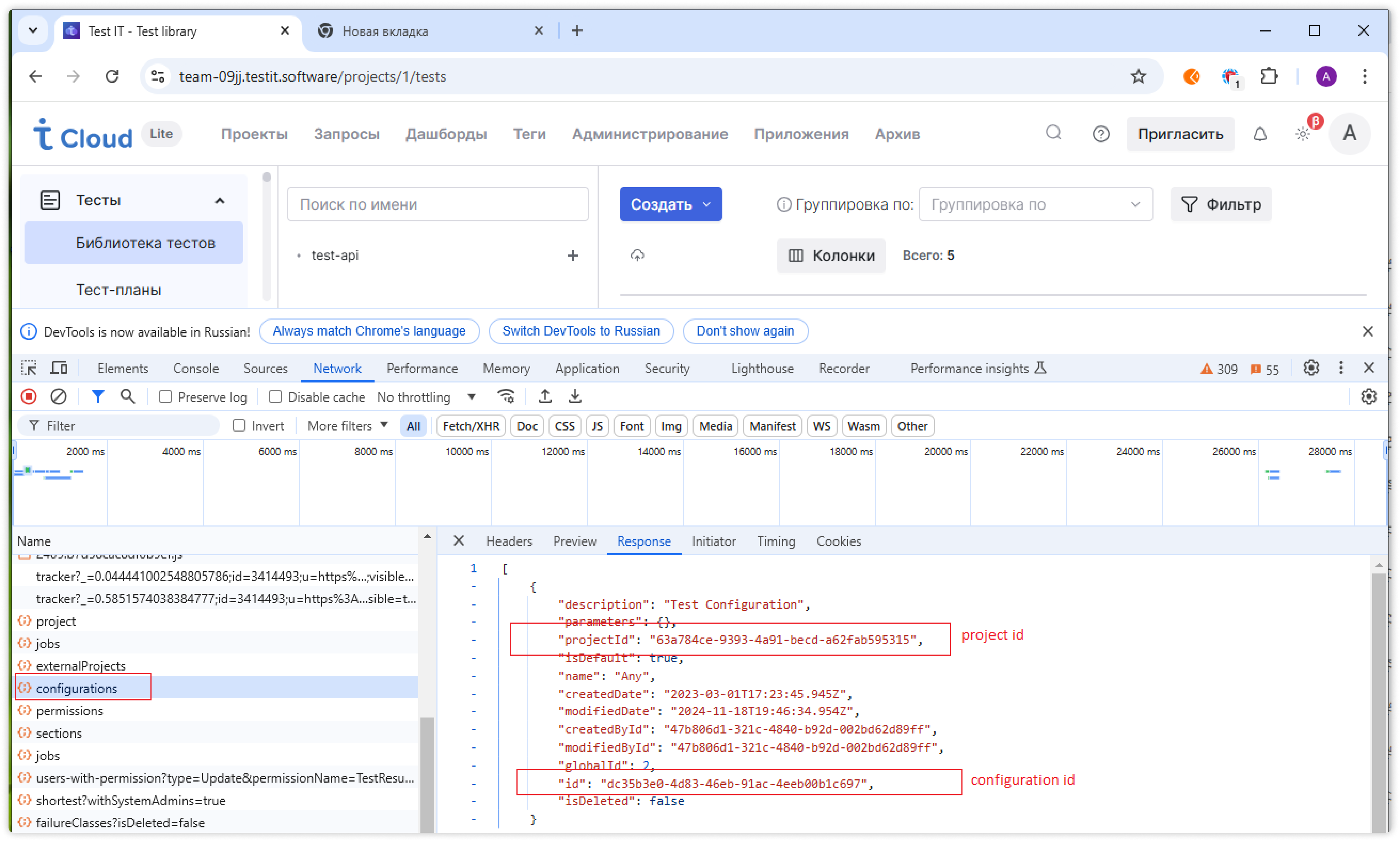Screen dimensions: 1400x841
Task: Collapse the Тесты sidebar section
Action: [x=219, y=201]
